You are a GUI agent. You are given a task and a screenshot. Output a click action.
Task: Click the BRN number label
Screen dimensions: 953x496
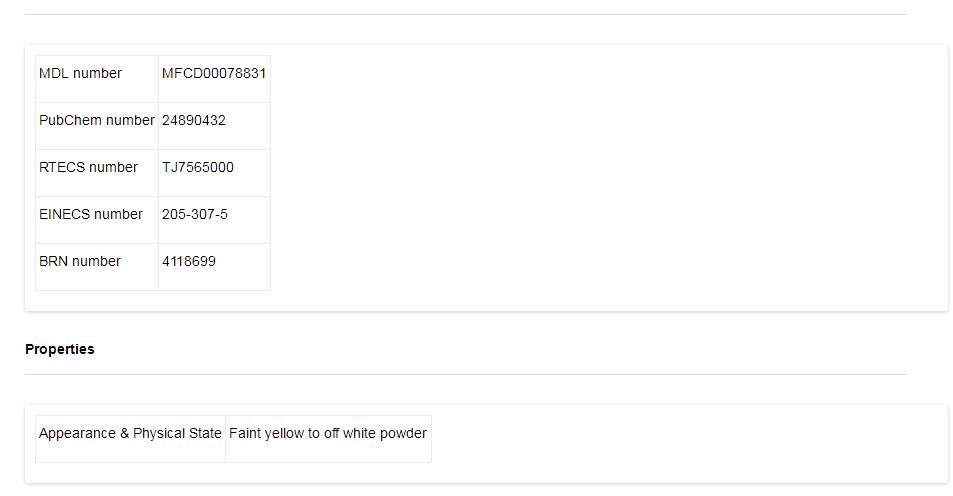(80, 261)
